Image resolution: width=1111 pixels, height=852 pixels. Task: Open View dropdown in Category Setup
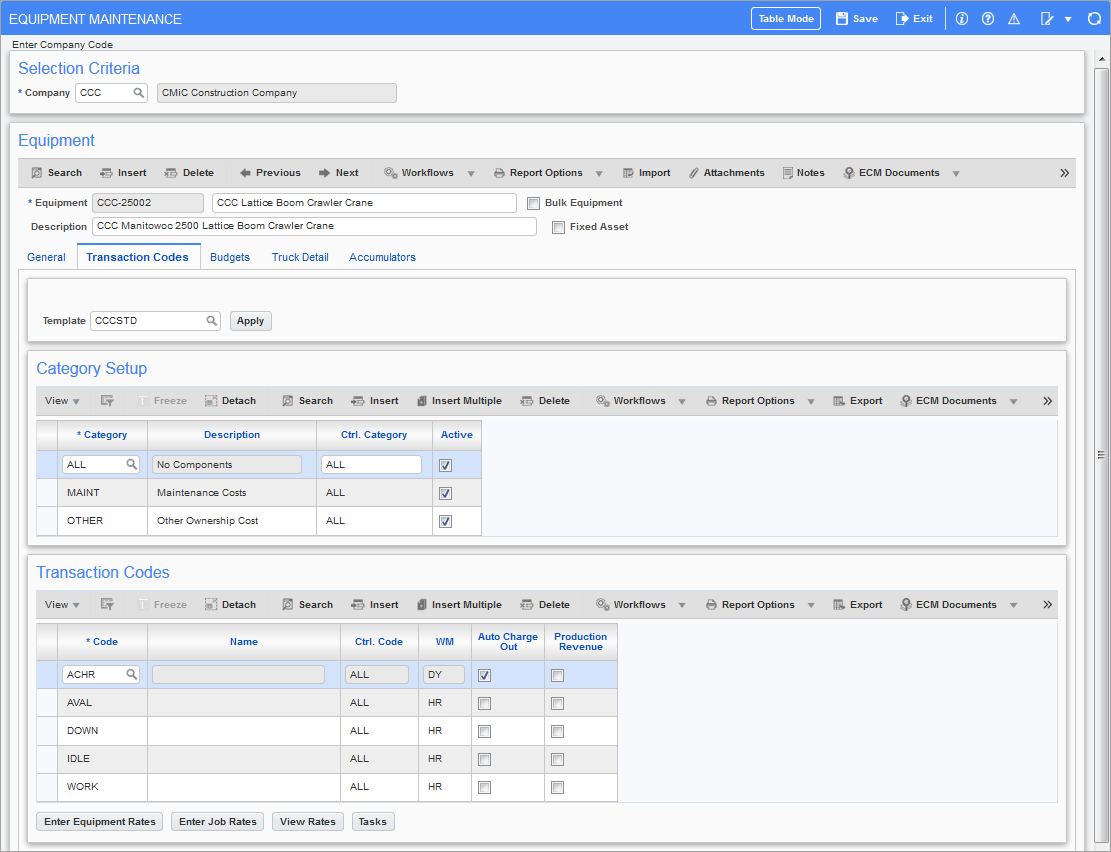(x=62, y=401)
